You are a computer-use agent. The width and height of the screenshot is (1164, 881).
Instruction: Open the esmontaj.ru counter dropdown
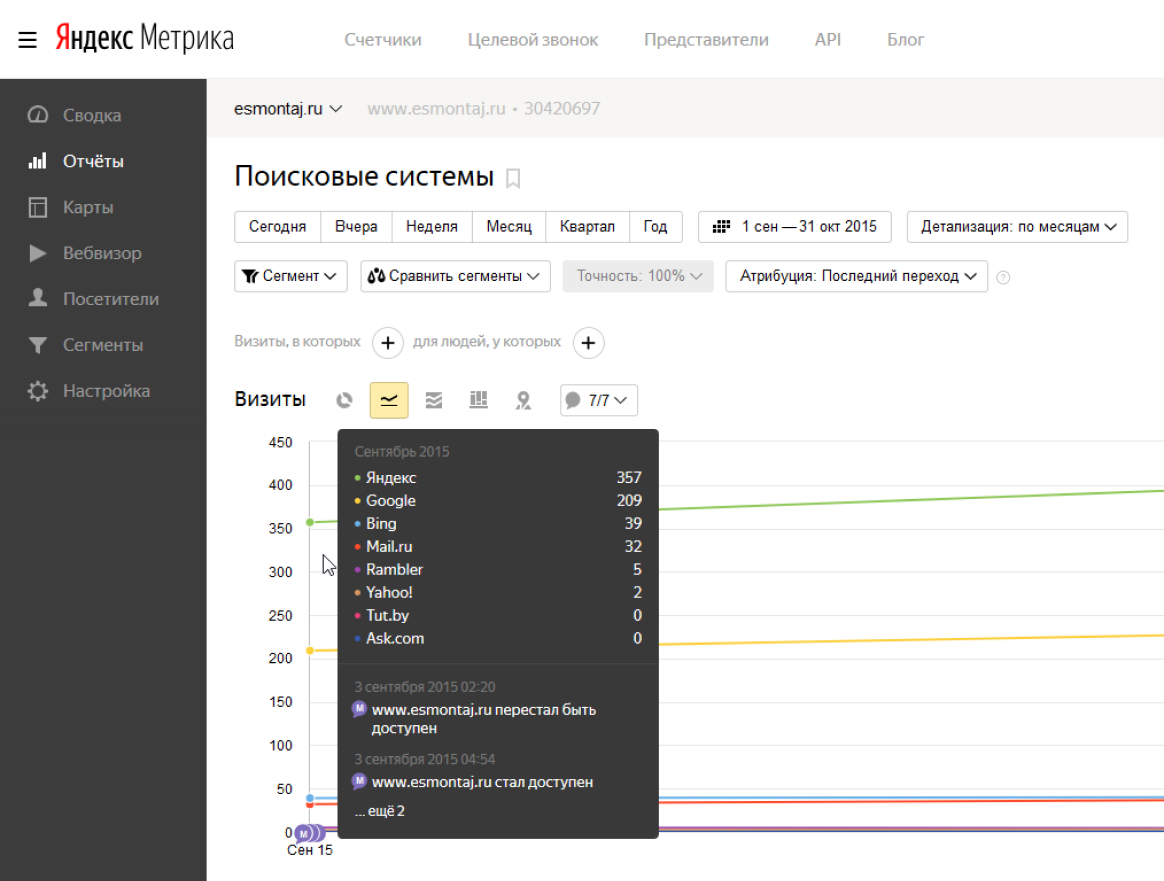[x=288, y=109]
